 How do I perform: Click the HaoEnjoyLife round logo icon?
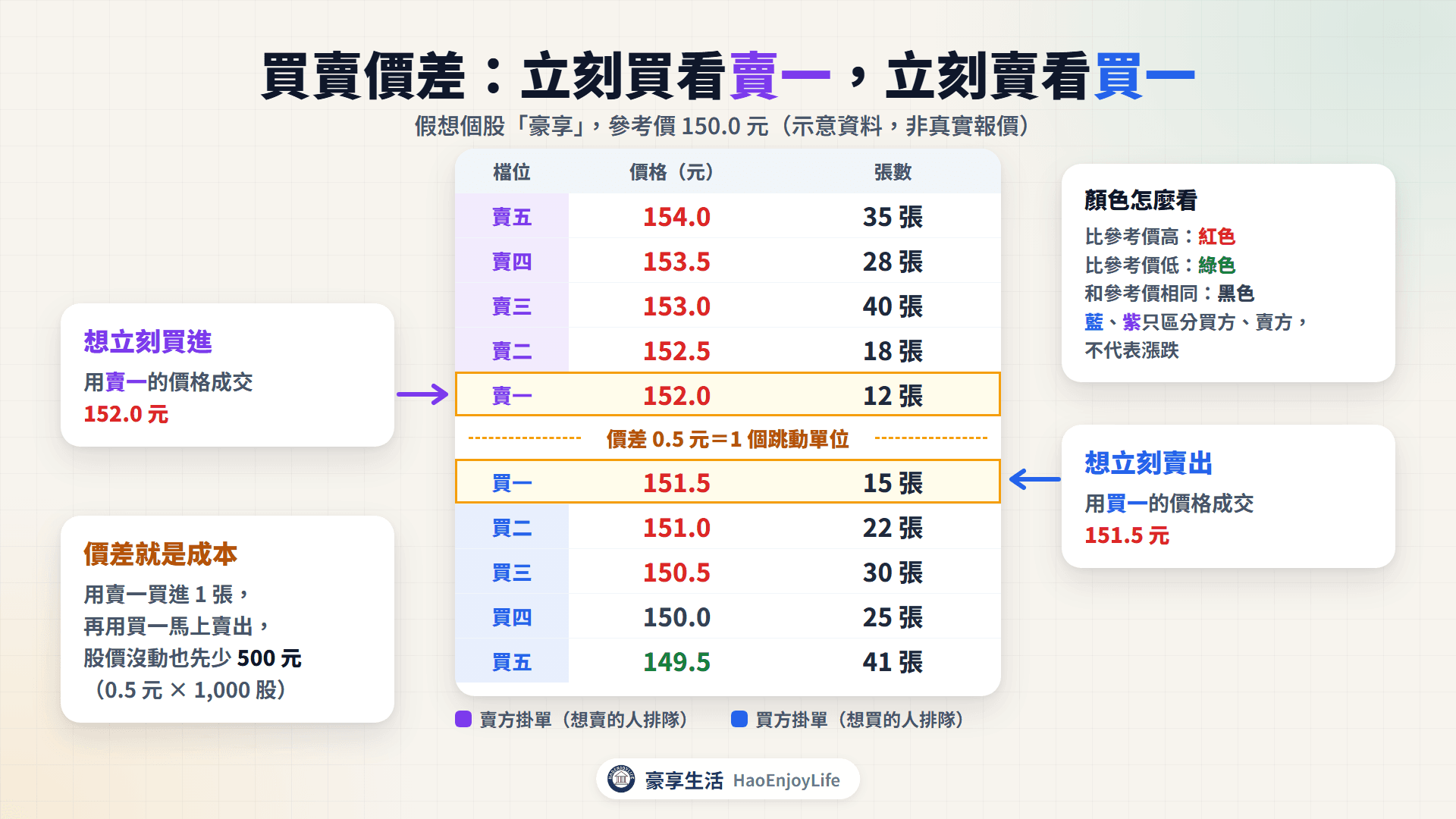pos(621,779)
